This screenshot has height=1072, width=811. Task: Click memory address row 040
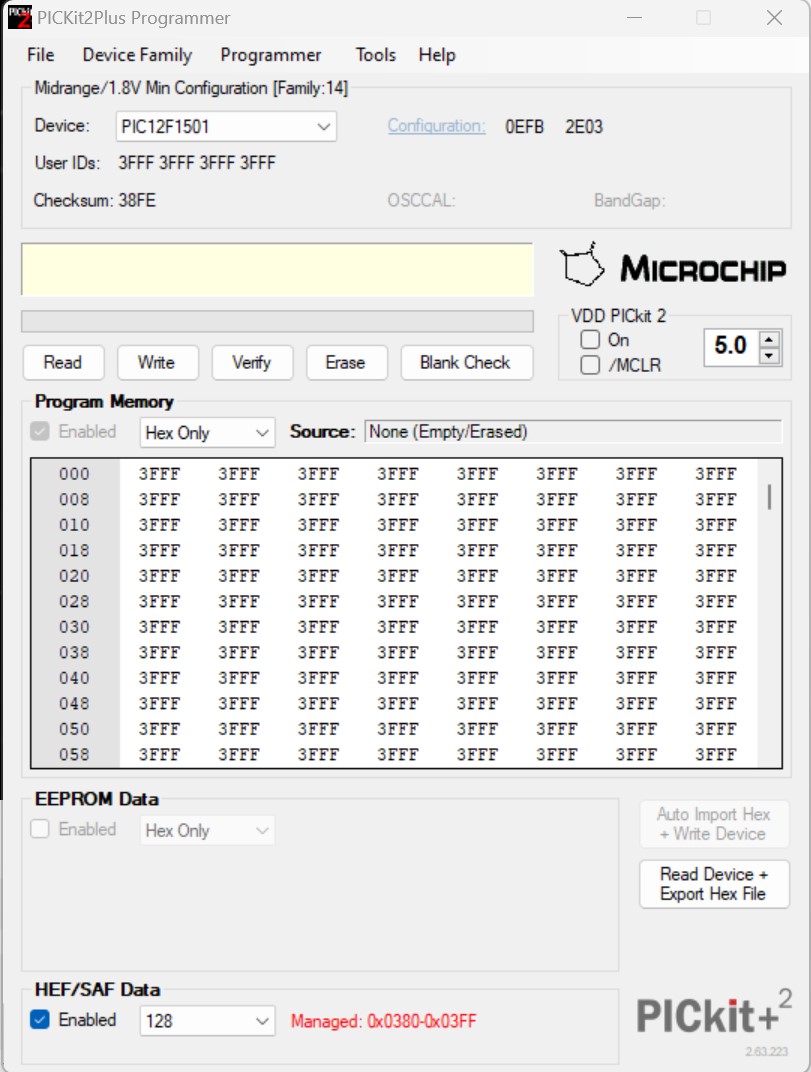(x=74, y=678)
